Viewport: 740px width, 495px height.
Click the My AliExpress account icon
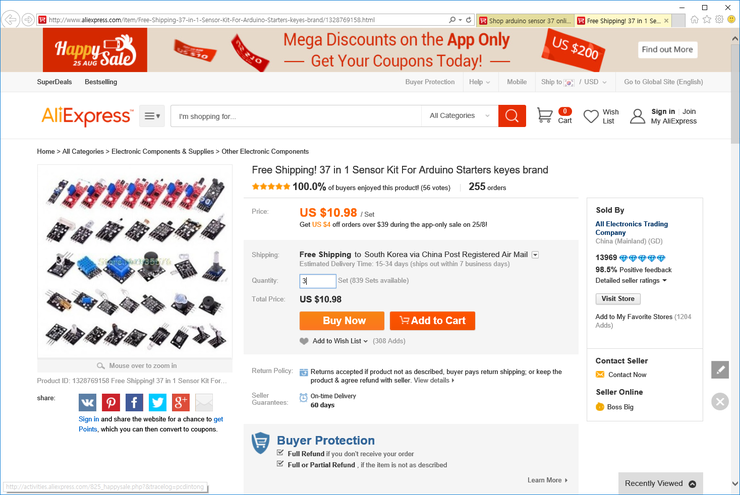[637, 116]
